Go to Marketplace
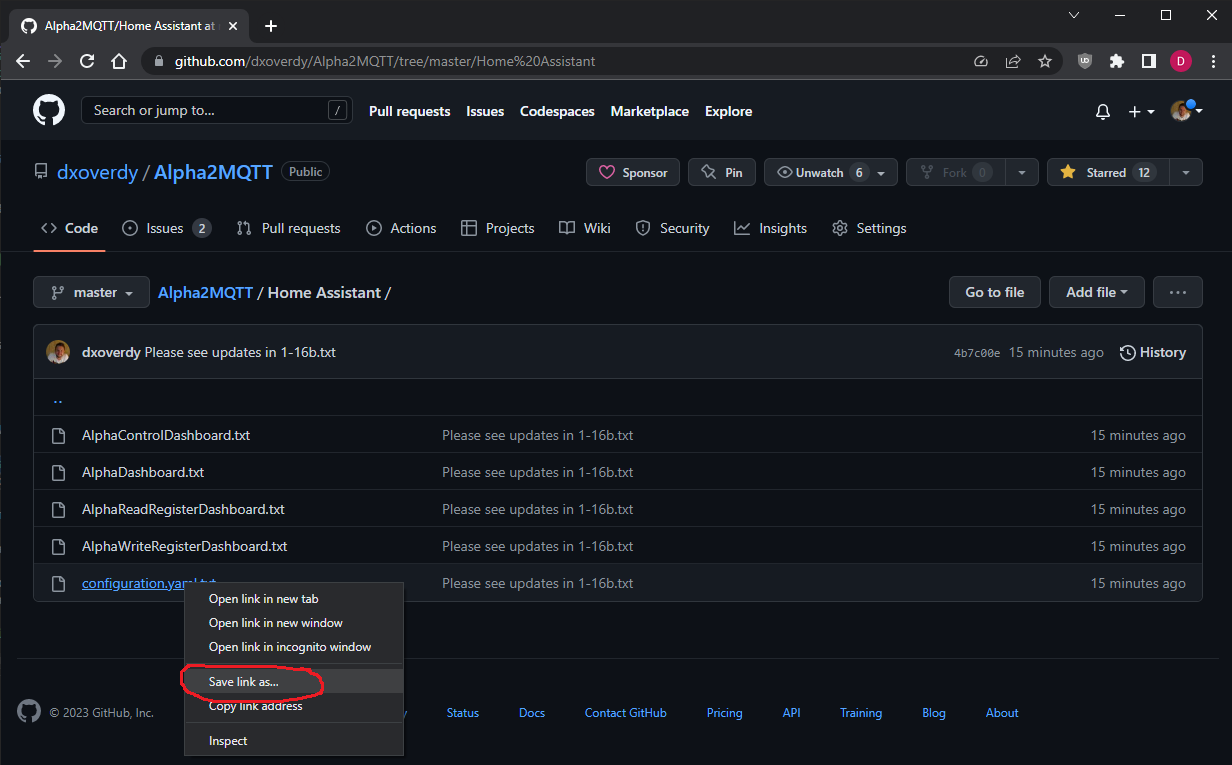Viewport: 1232px width, 765px height. (x=649, y=111)
